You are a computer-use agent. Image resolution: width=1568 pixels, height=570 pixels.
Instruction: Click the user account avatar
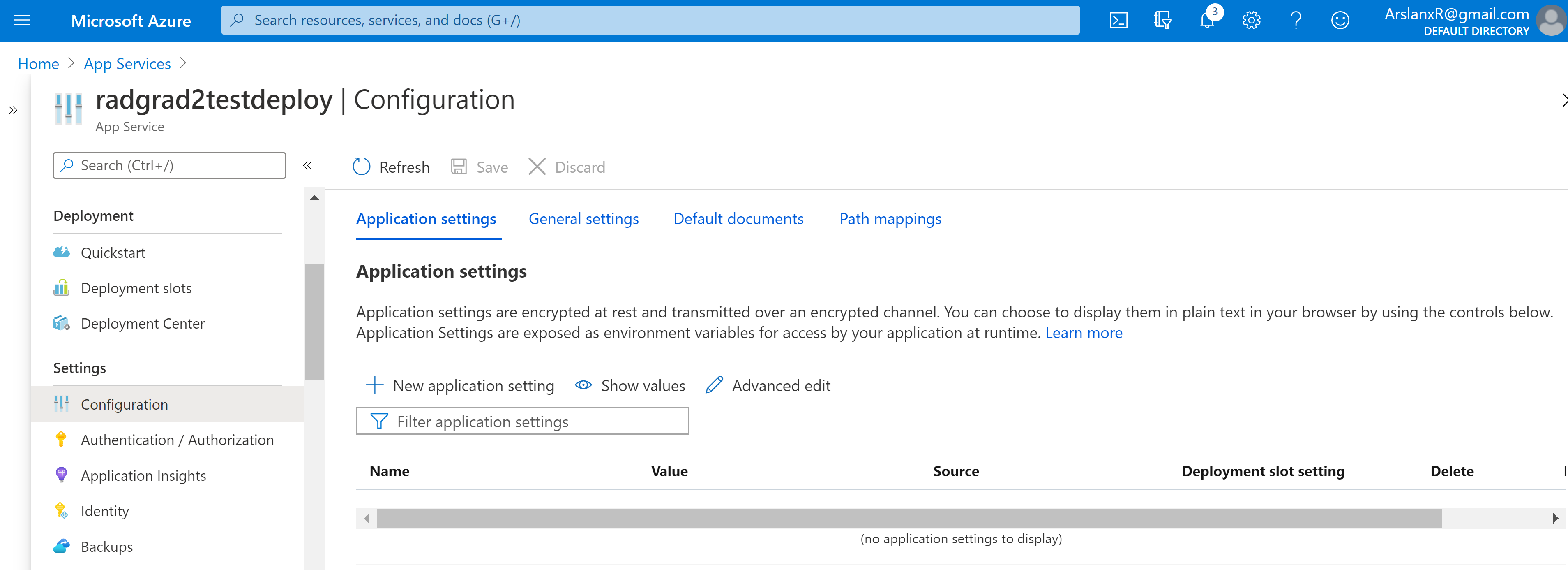coord(1550,20)
